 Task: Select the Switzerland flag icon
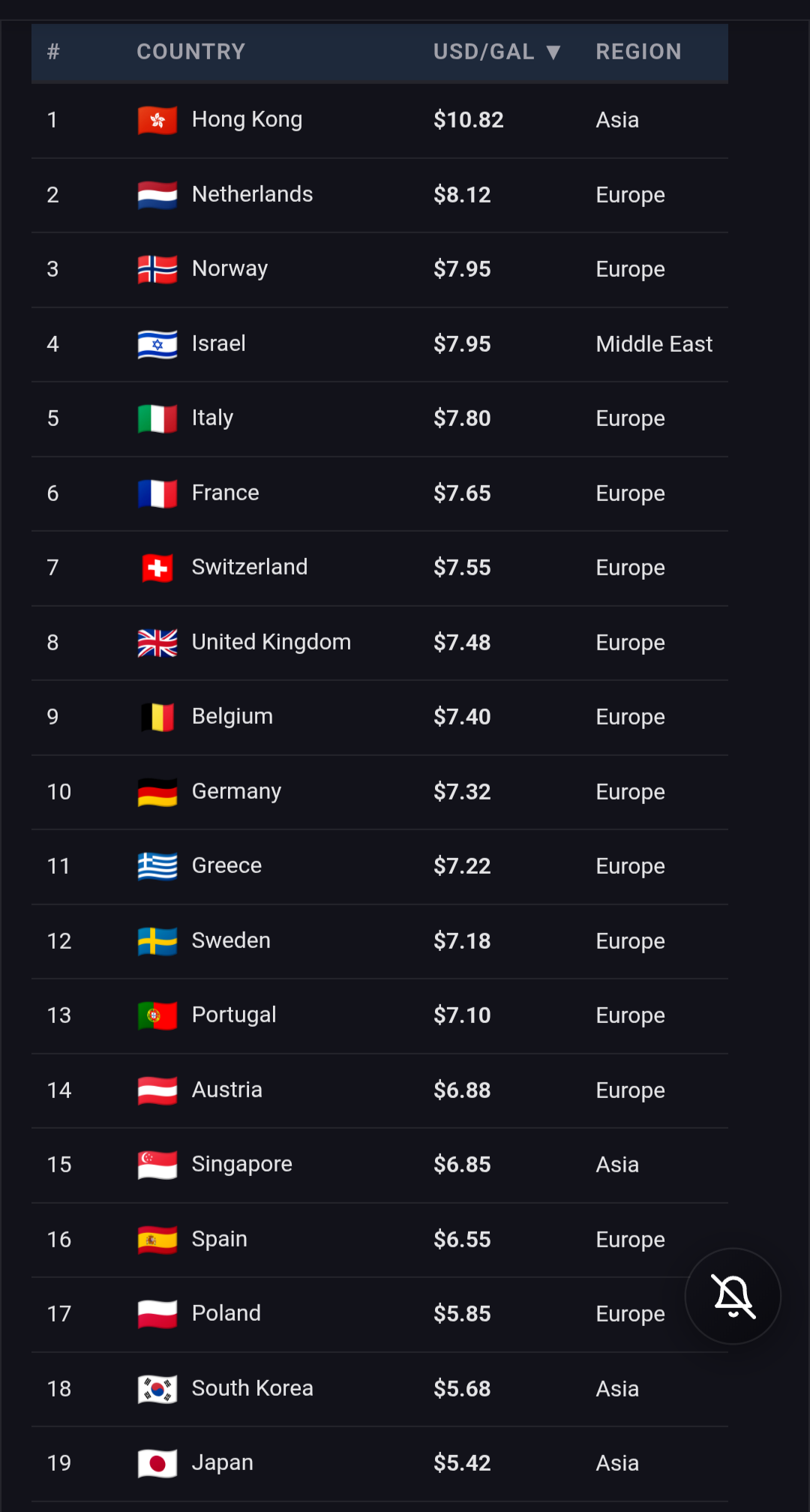click(157, 568)
